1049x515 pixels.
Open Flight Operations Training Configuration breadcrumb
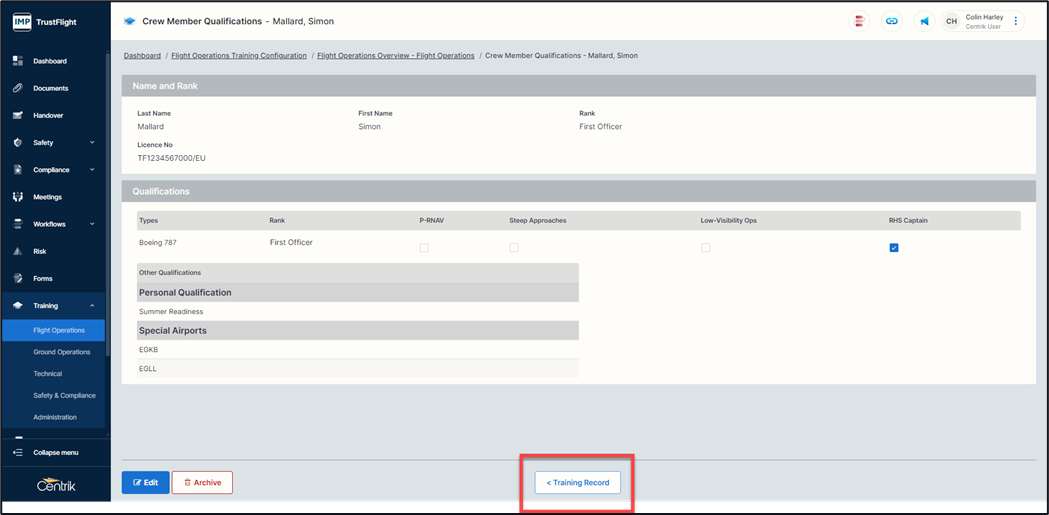pyautogui.click(x=239, y=56)
